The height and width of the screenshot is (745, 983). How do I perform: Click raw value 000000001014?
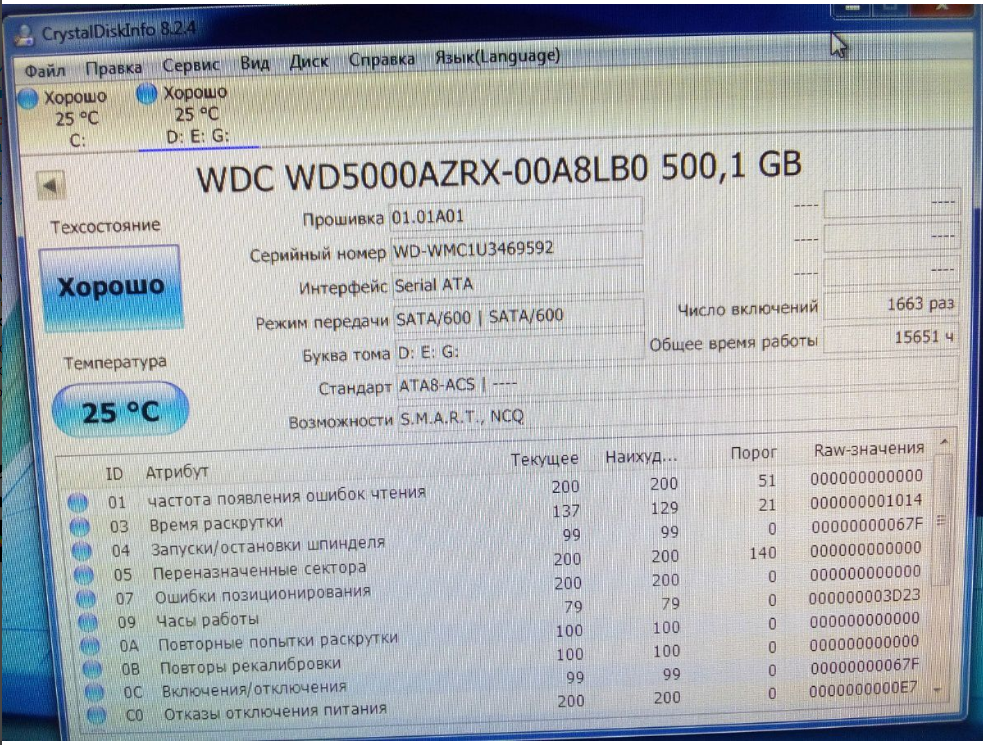coord(866,501)
